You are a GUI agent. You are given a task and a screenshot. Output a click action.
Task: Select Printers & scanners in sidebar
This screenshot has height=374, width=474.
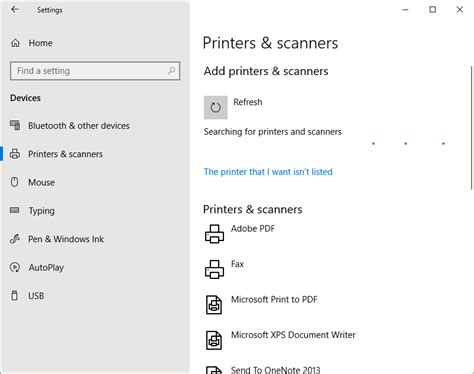pos(65,154)
